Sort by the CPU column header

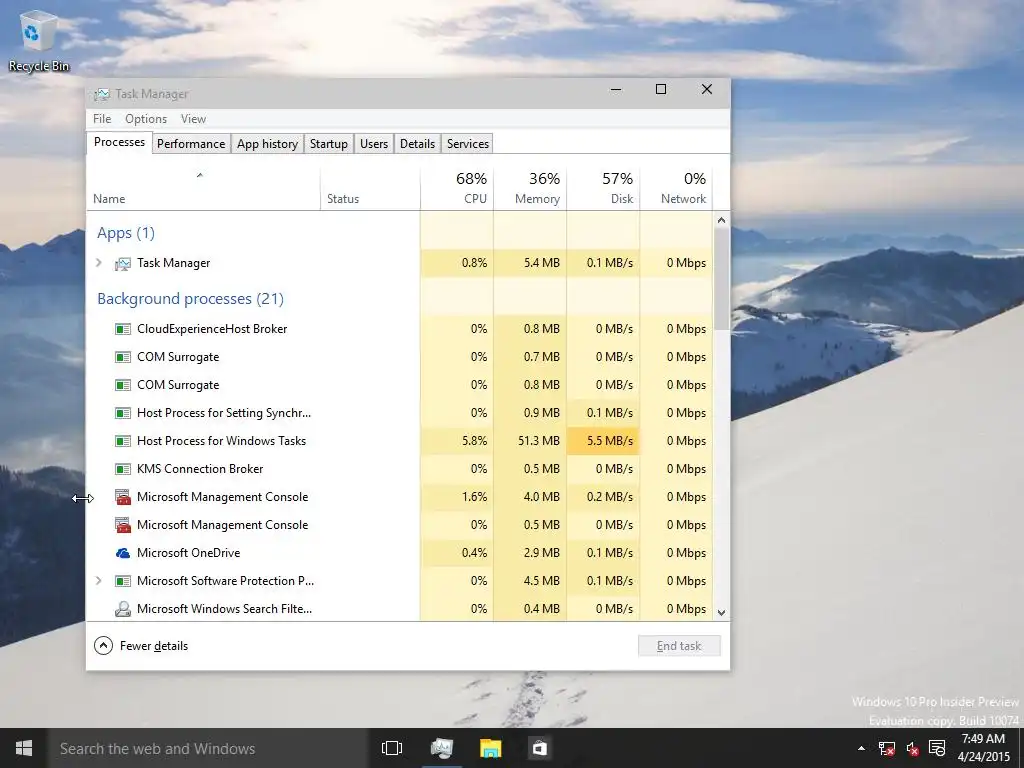pyautogui.click(x=457, y=188)
